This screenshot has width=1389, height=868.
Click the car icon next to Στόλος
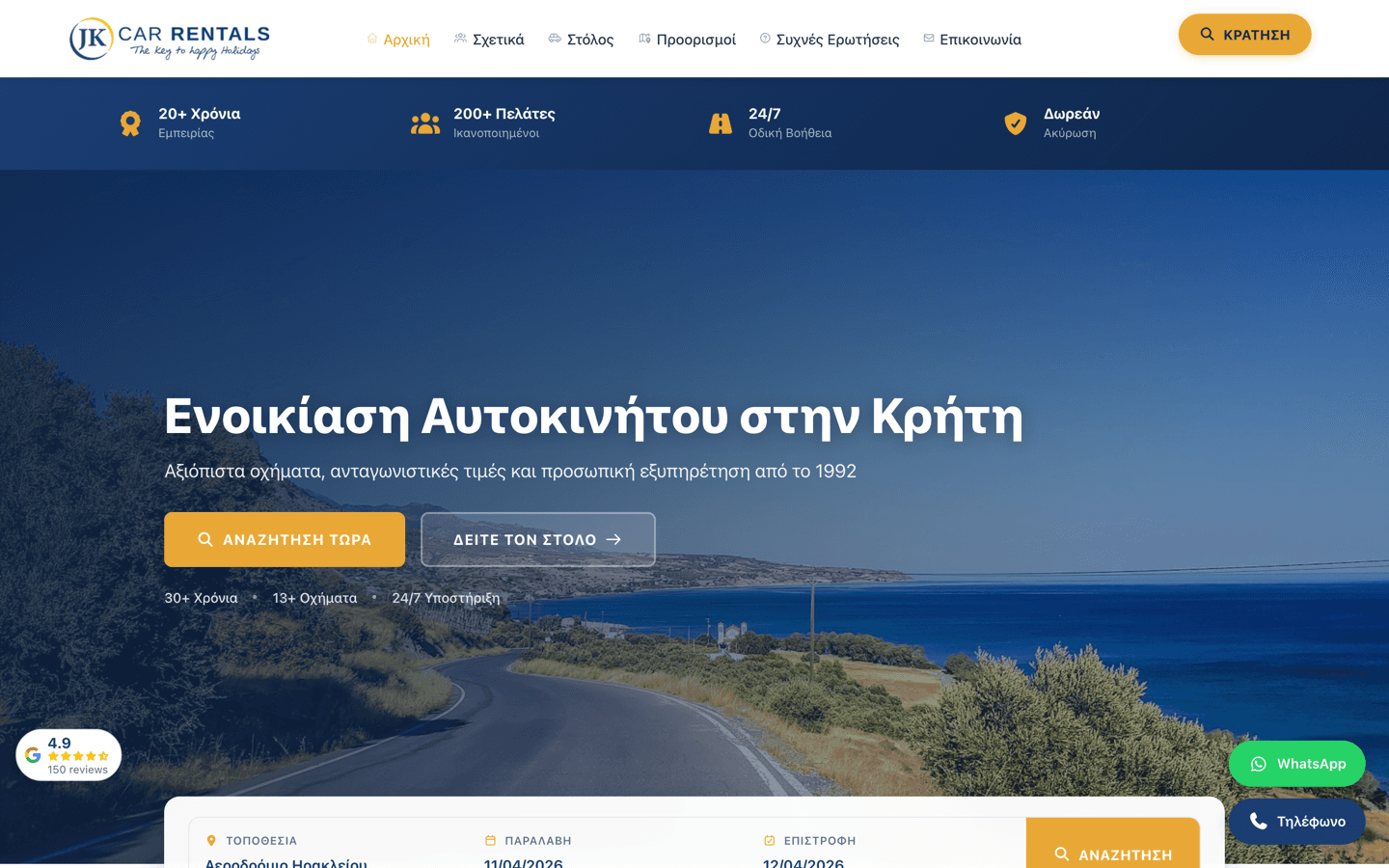pyautogui.click(x=553, y=39)
